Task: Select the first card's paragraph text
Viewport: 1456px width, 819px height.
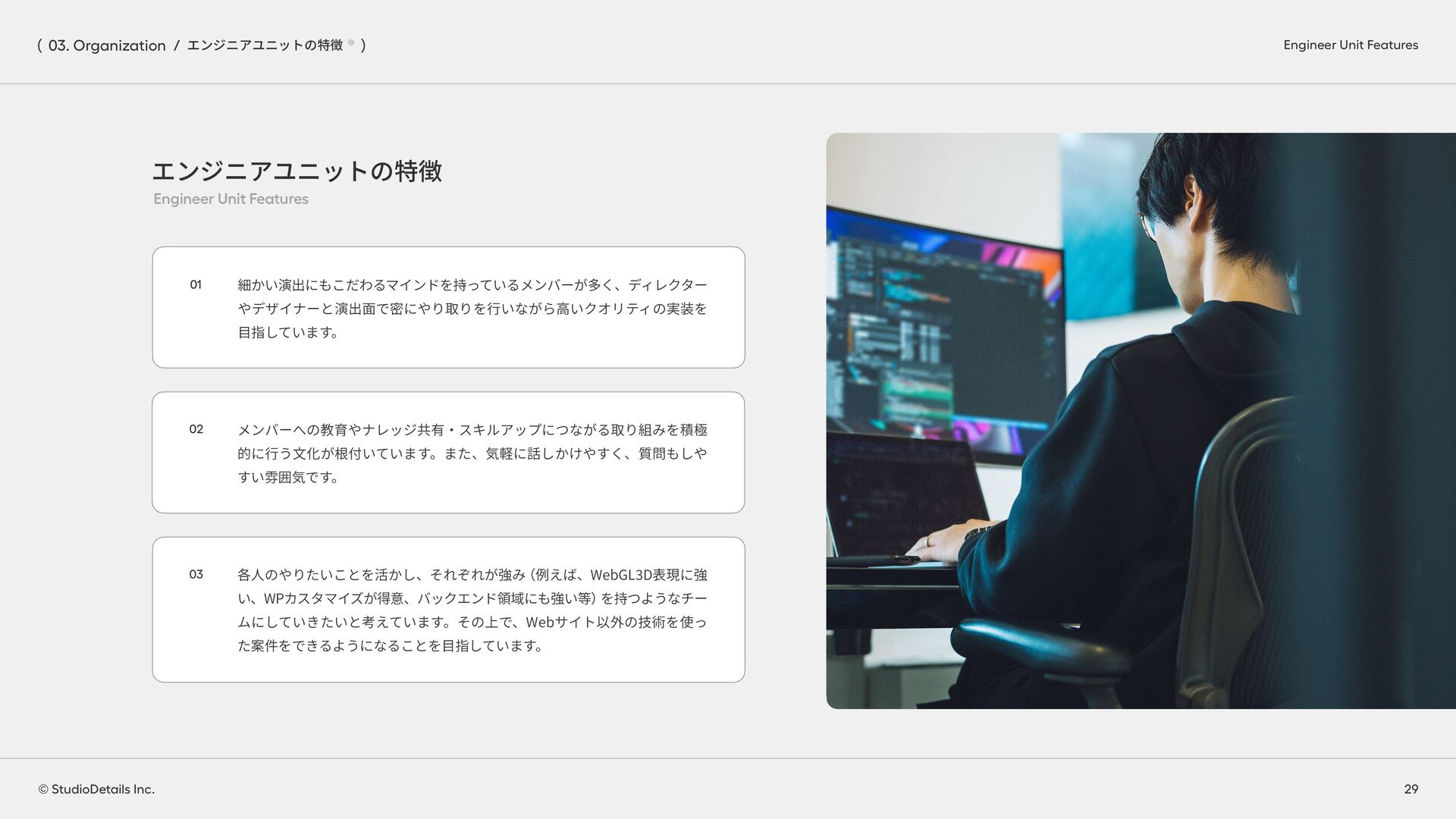Action: 472,308
